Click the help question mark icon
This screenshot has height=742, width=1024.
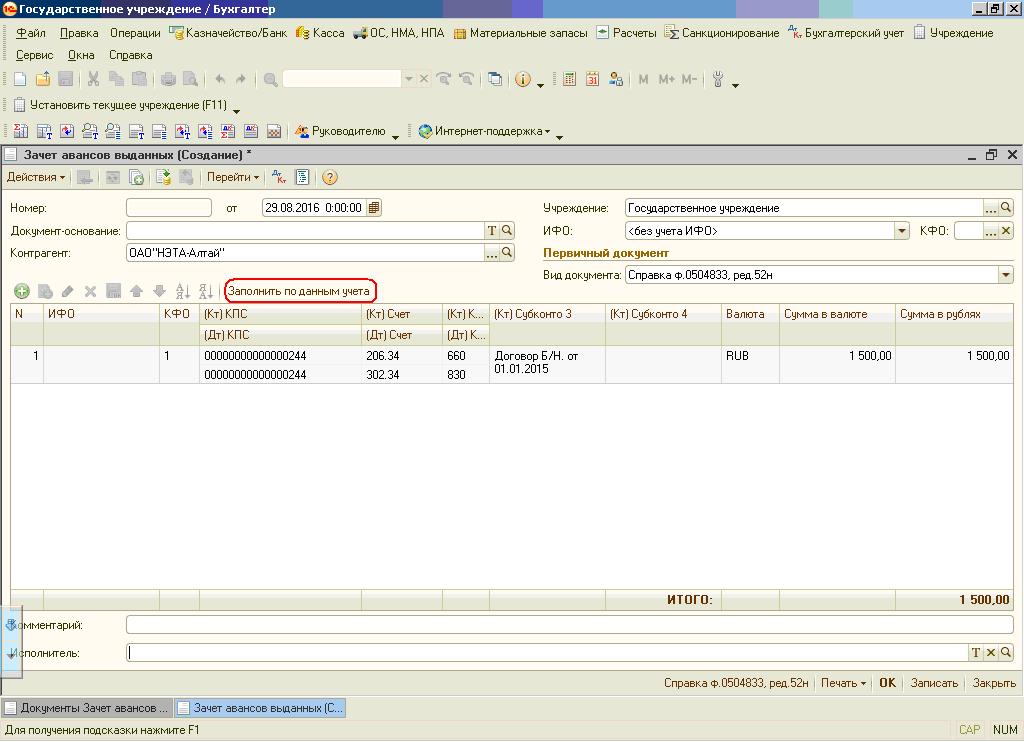(x=329, y=178)
